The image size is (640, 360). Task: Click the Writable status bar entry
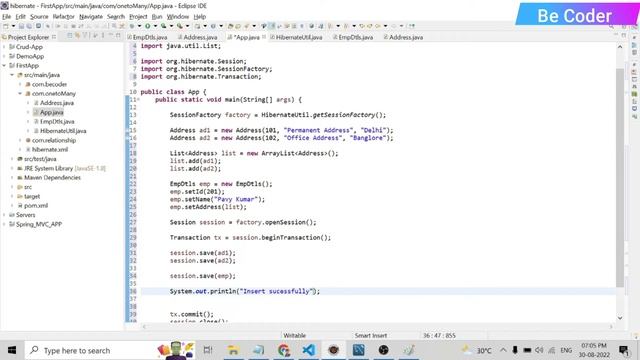294,336
